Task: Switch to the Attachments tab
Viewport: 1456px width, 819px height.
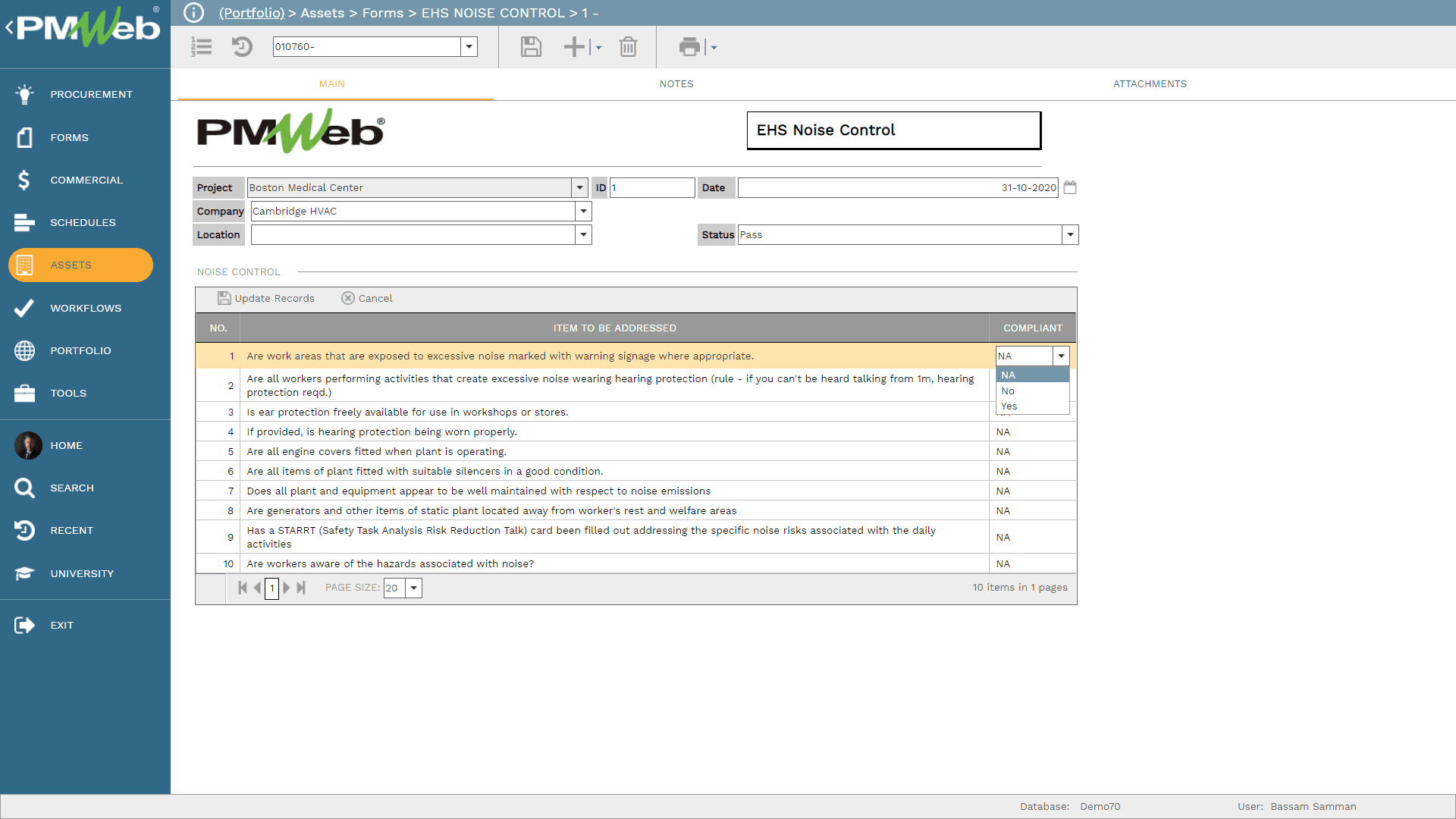Action: click(x=1150, y=84)
